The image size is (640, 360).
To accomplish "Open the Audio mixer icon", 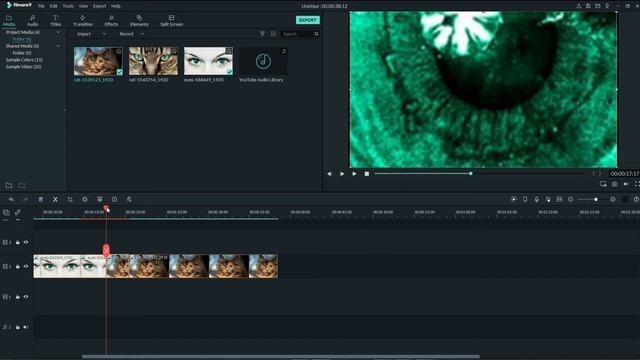I will pos(548,199).
